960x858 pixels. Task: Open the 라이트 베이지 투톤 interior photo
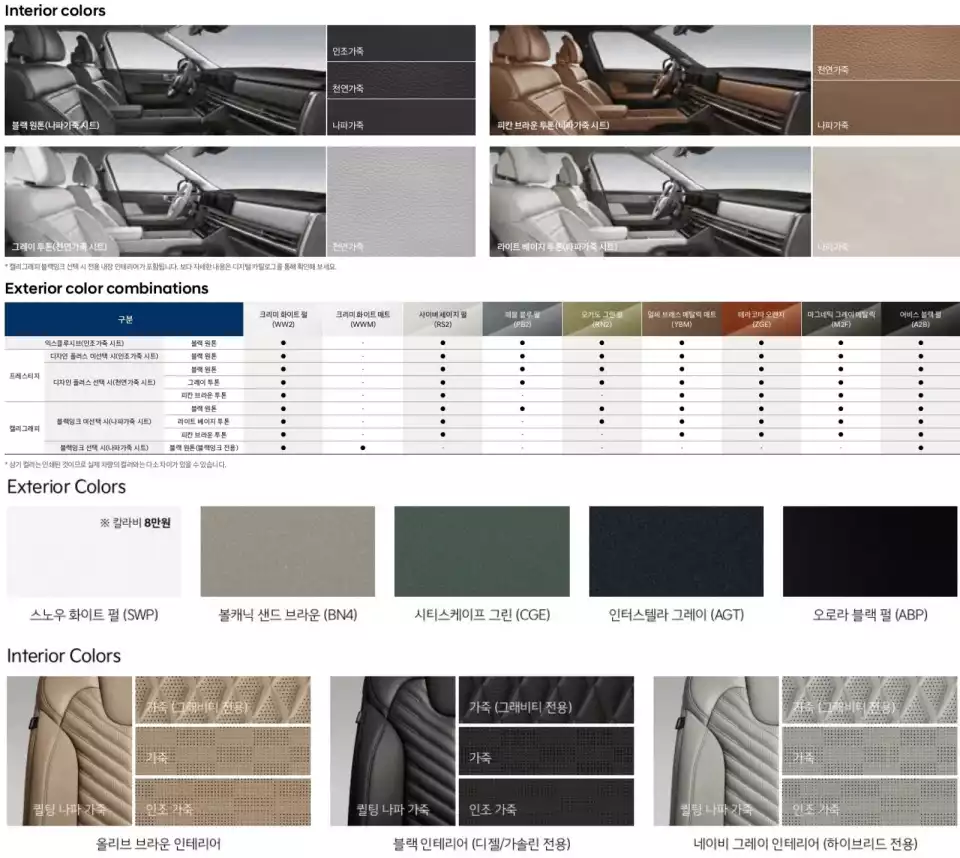tap(650, 201)
